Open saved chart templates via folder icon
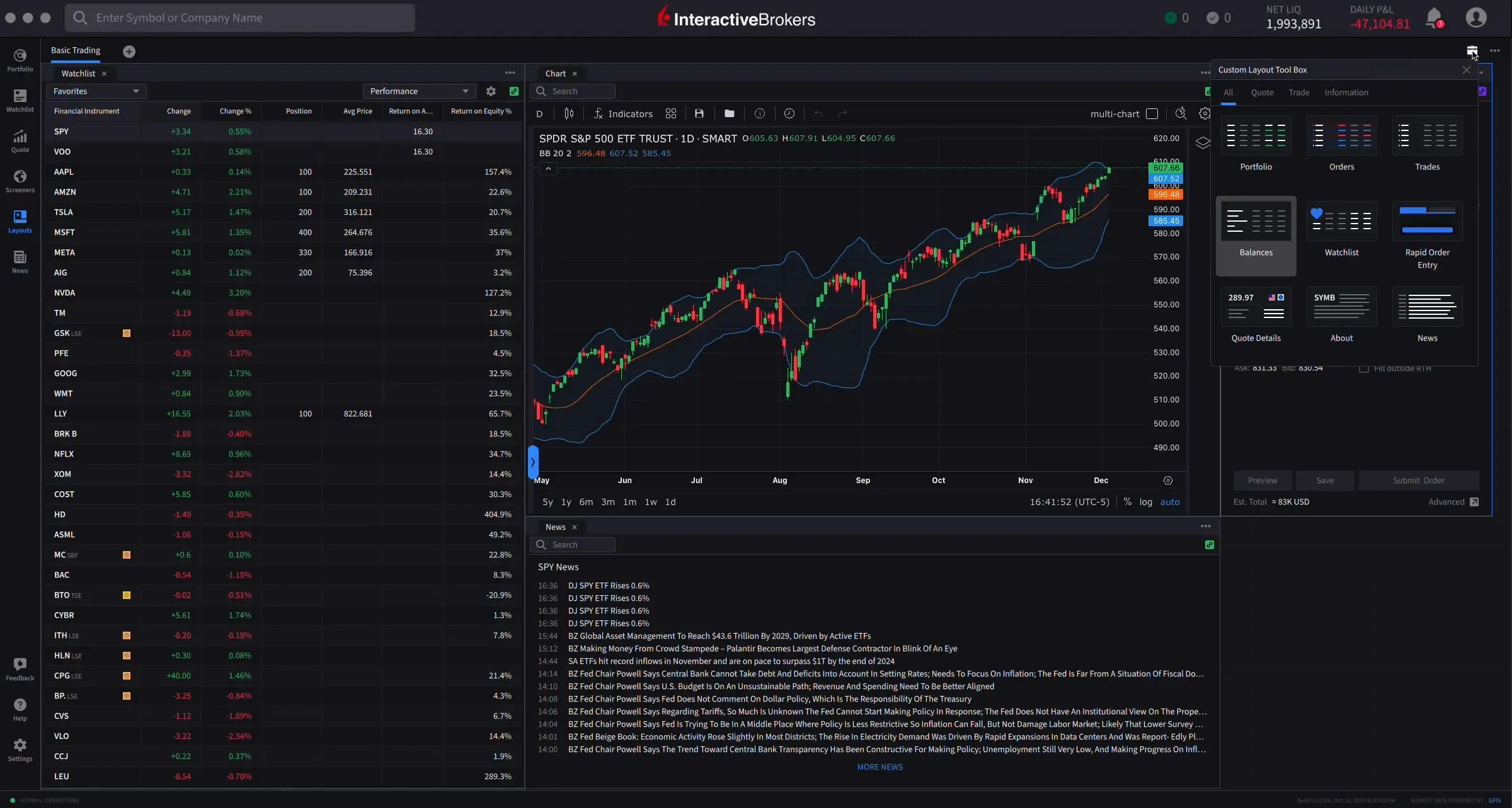This screenshot has height=808, width=1512. (x=729, y=113)
